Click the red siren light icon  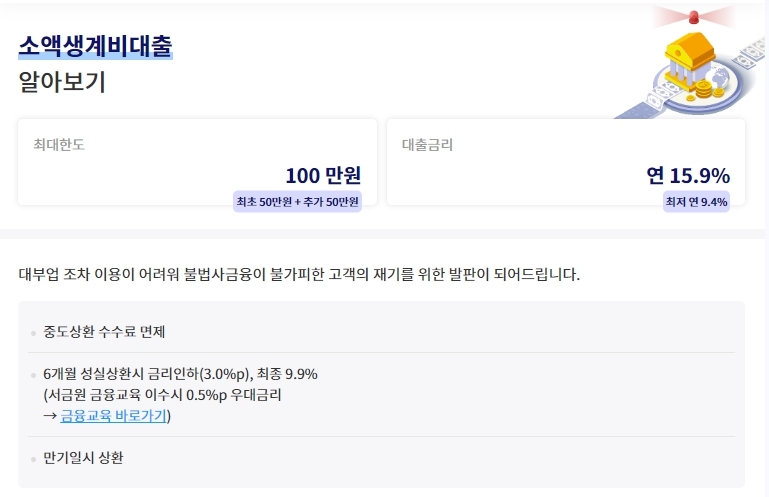tap(693, 17)
